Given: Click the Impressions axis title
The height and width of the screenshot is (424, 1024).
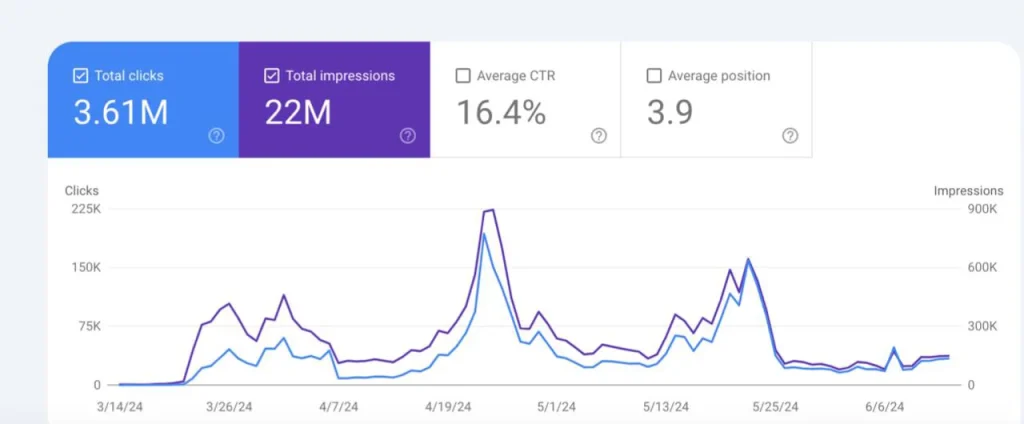Looking at the screenshot, I should click(x=968, y=190).
